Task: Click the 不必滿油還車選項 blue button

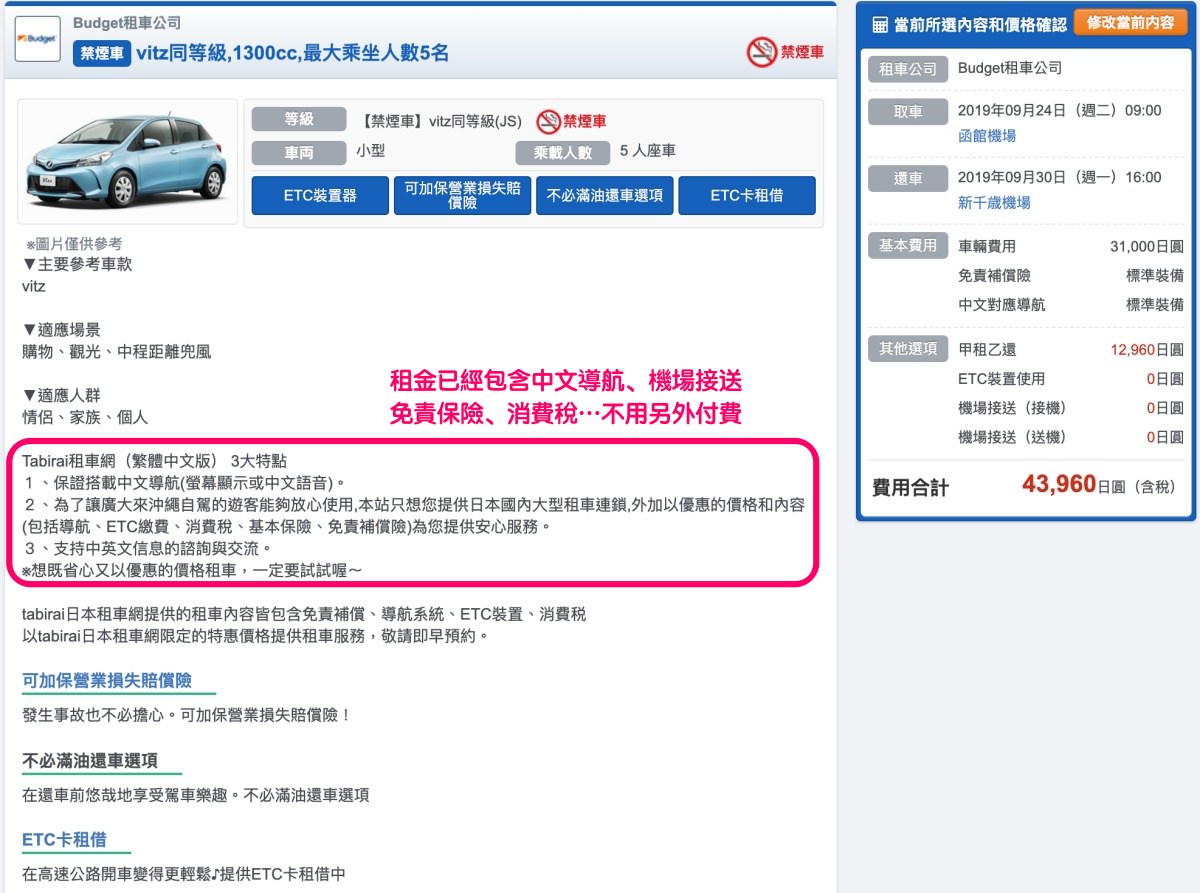Action: click(x=604, y=196)
